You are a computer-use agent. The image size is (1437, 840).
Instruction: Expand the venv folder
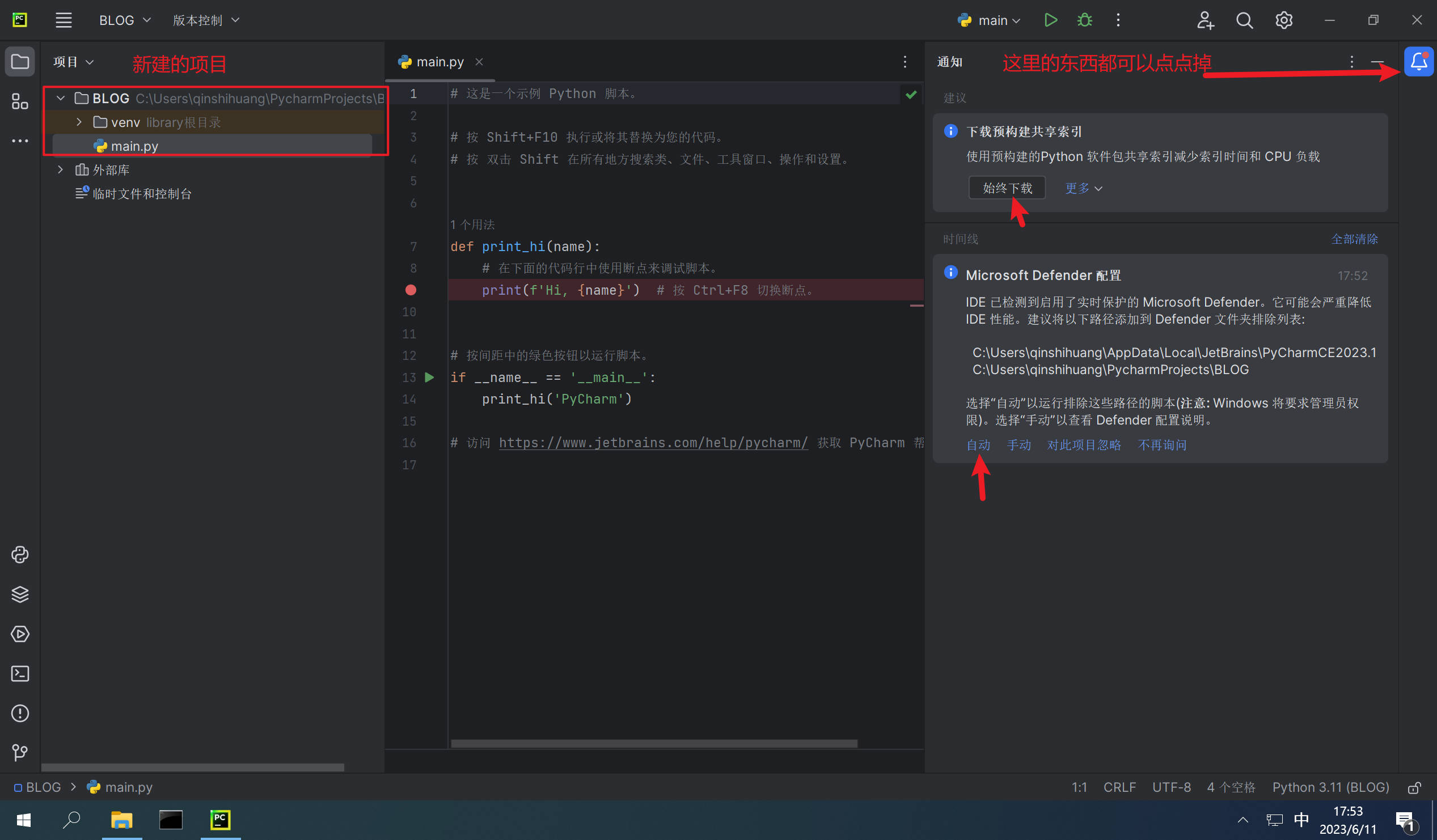[79, 122]
